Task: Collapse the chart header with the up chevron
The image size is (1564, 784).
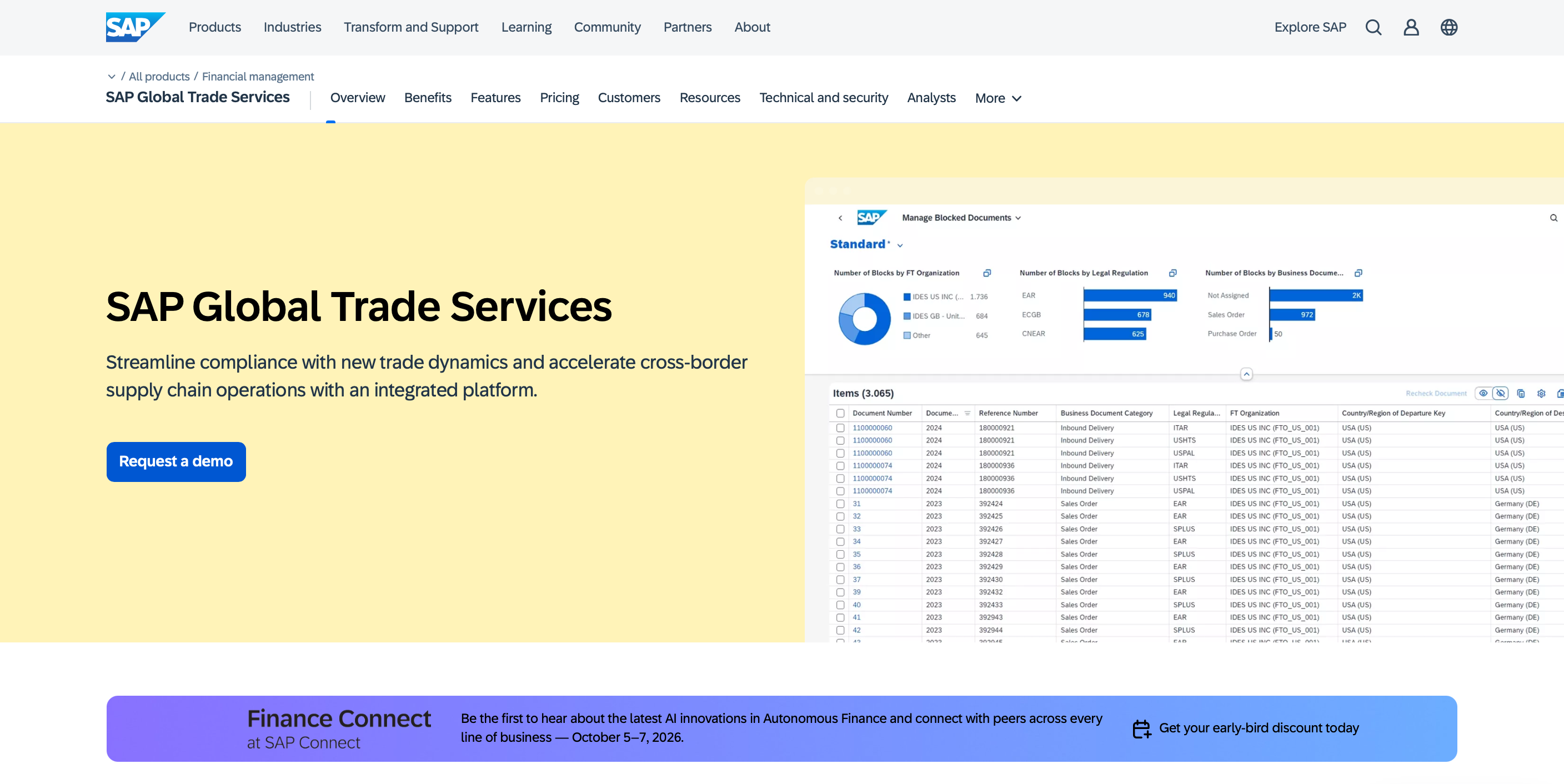Action: (x=1246, y=374)
